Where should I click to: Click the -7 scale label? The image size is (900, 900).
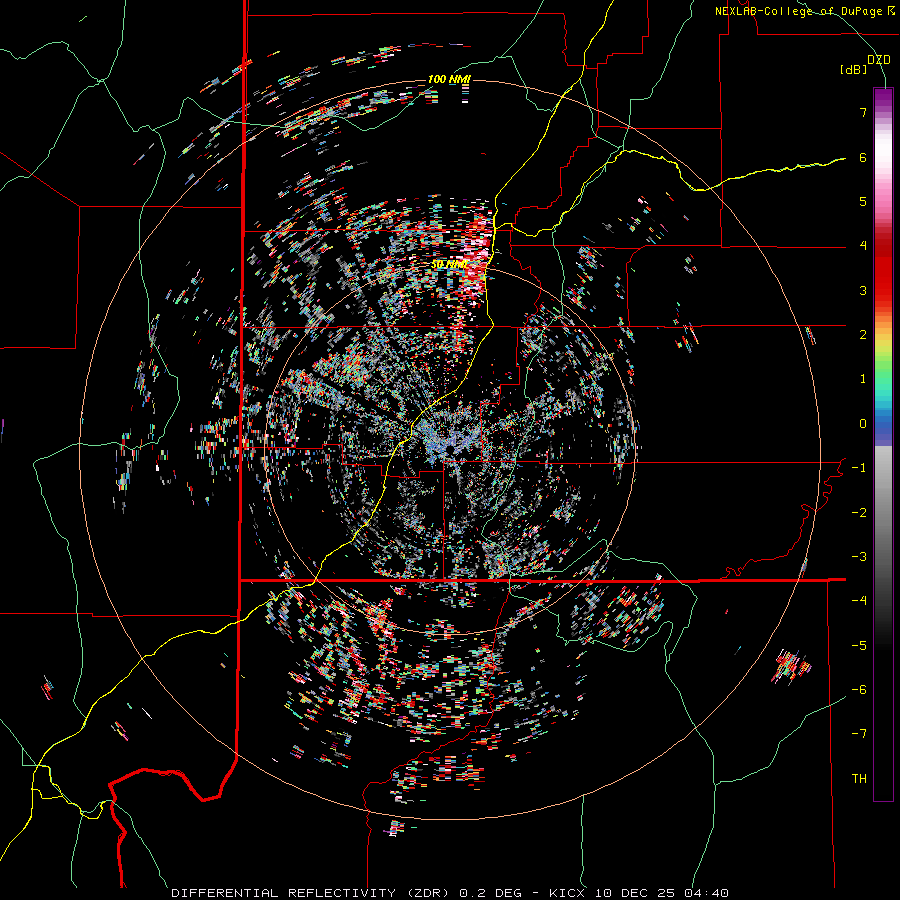click(859, 734)
